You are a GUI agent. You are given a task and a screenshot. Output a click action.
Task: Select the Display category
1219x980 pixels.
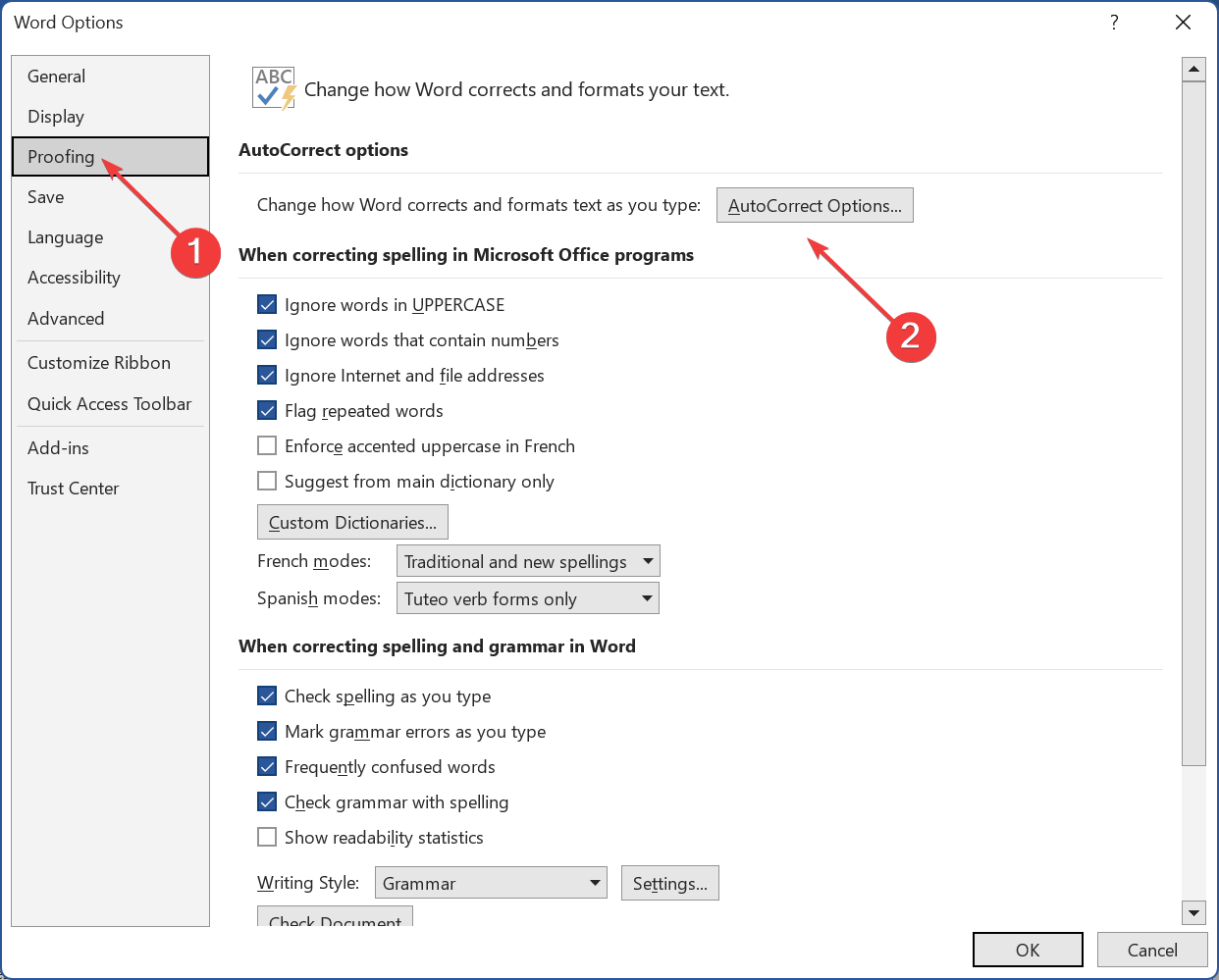pos(110,117)
